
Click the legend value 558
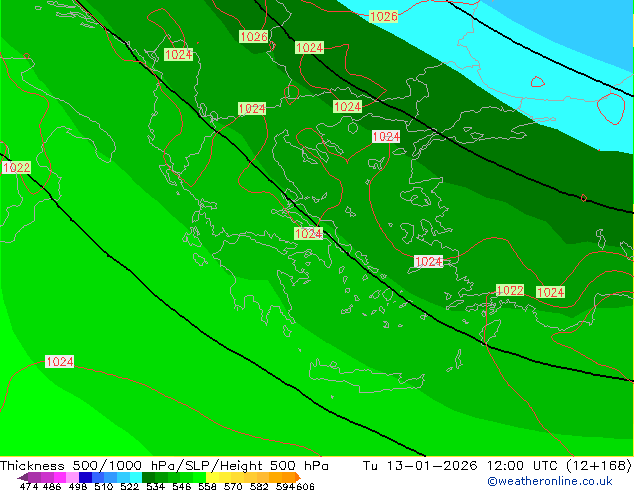tap(207, 486)
